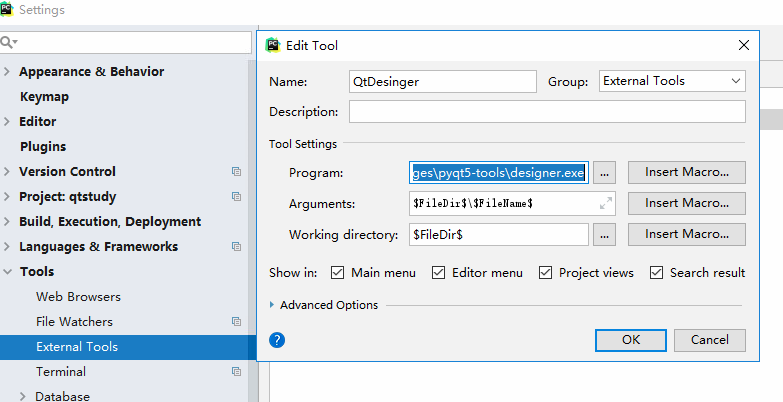This screenshot has width=783, height=402.
Task: Disable the Project views checkbox
Action: tap(545, 273)
